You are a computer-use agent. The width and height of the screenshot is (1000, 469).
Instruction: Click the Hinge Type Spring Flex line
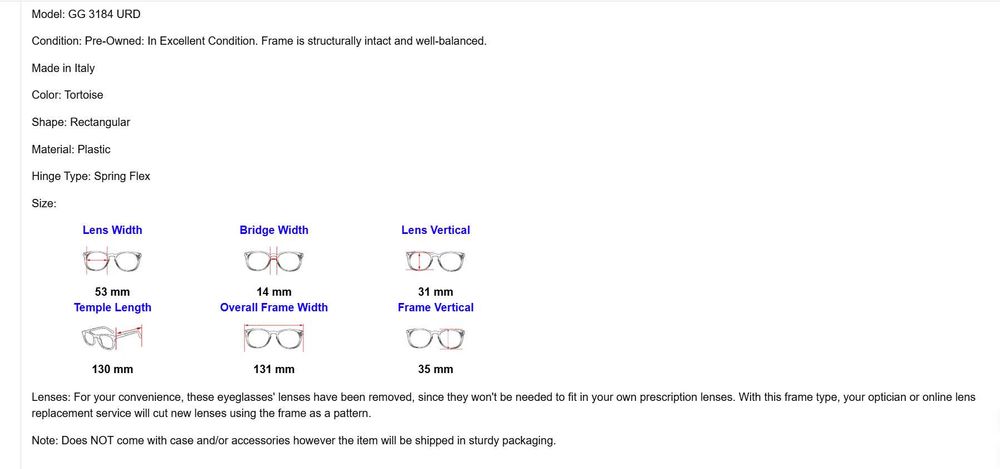(x=91, y=176)
